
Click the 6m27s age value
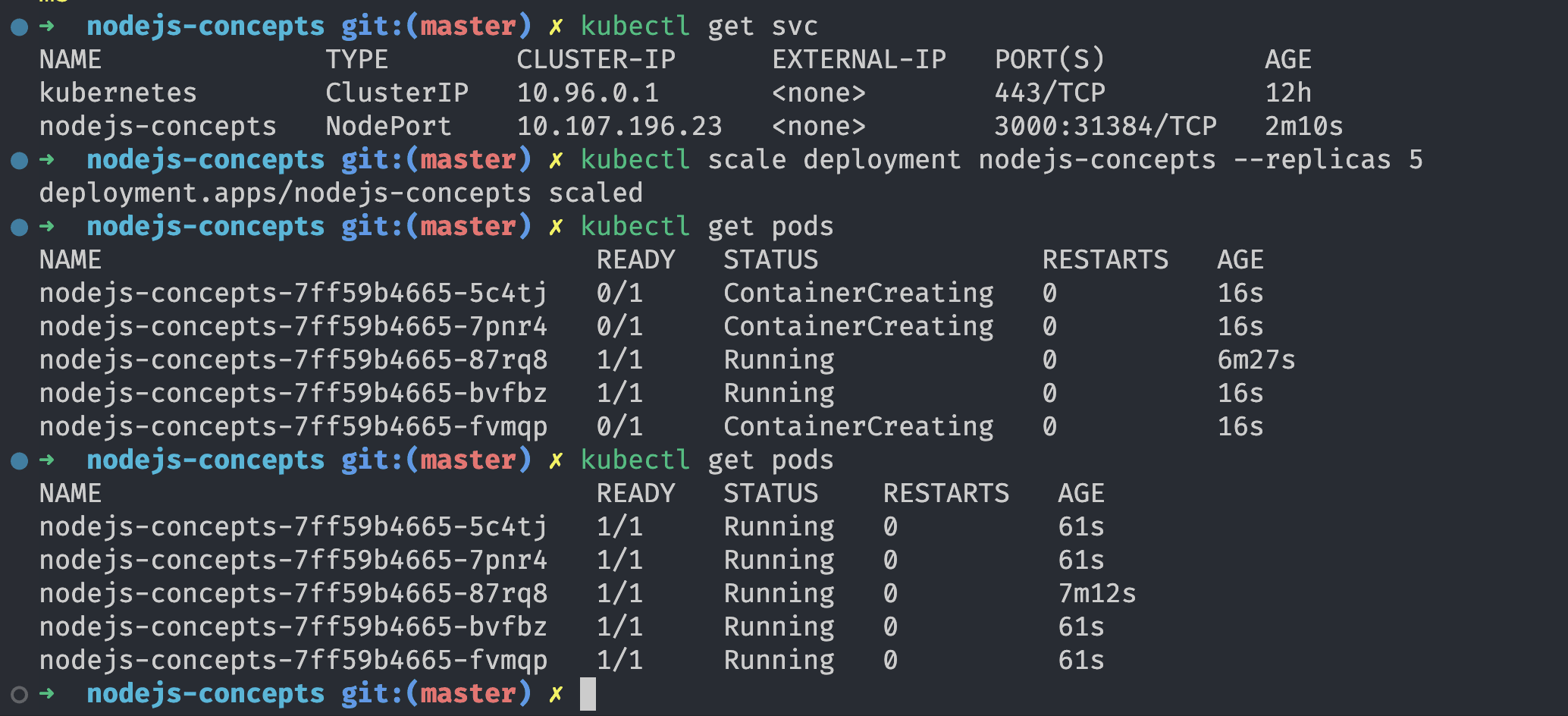[1256, 360]
